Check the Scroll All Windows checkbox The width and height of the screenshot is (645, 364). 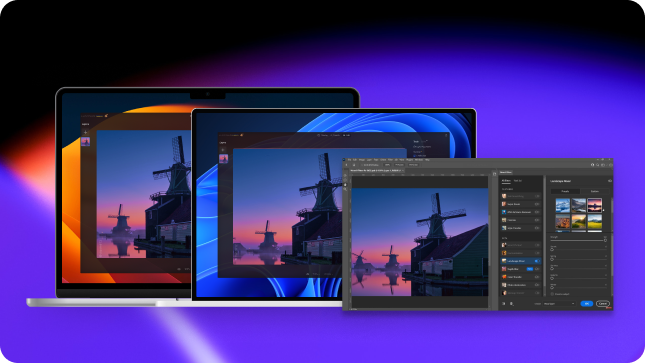coord(362,165)
